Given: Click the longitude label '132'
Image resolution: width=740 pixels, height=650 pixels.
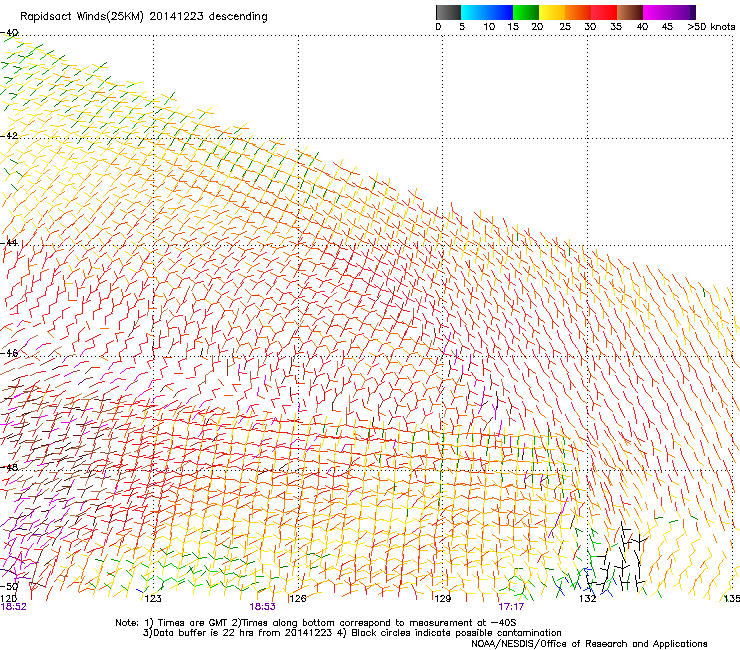Looking at the screenshot, I should coord(588,599).
